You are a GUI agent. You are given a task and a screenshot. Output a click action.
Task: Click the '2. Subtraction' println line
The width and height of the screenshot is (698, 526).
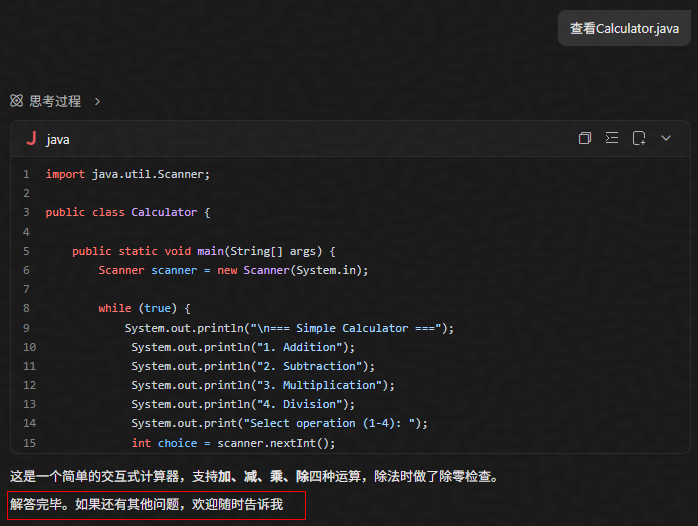[253, 366]
